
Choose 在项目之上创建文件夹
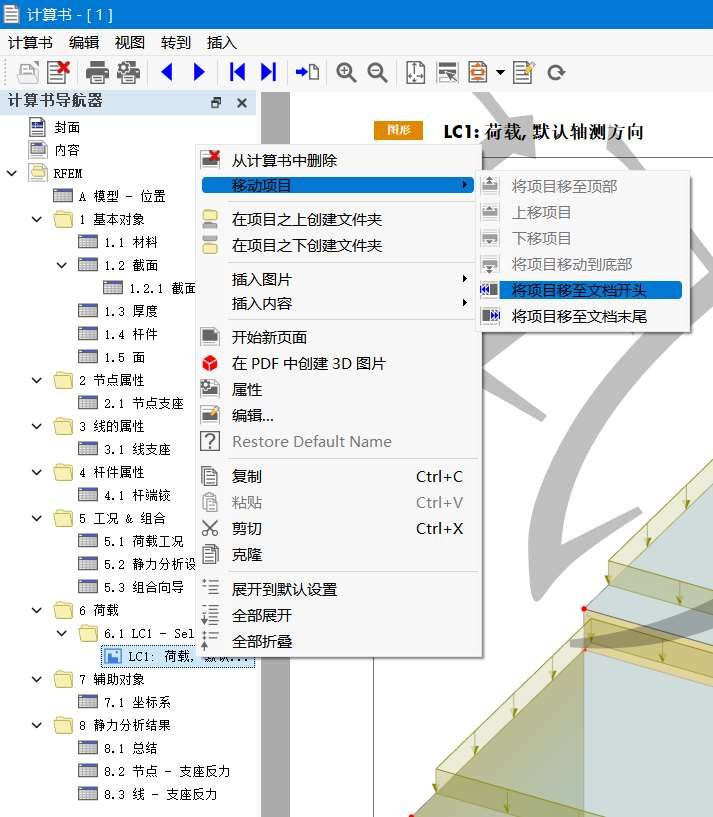point(337,219)
